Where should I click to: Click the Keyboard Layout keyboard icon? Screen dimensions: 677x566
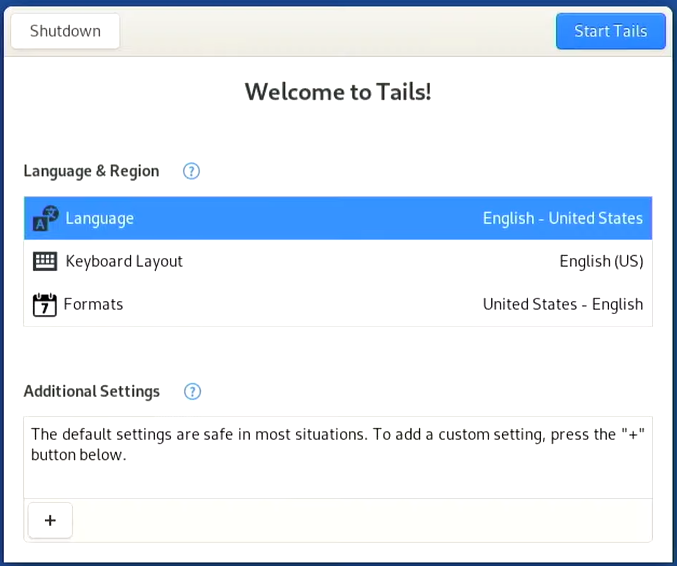[x=45, y=261]
